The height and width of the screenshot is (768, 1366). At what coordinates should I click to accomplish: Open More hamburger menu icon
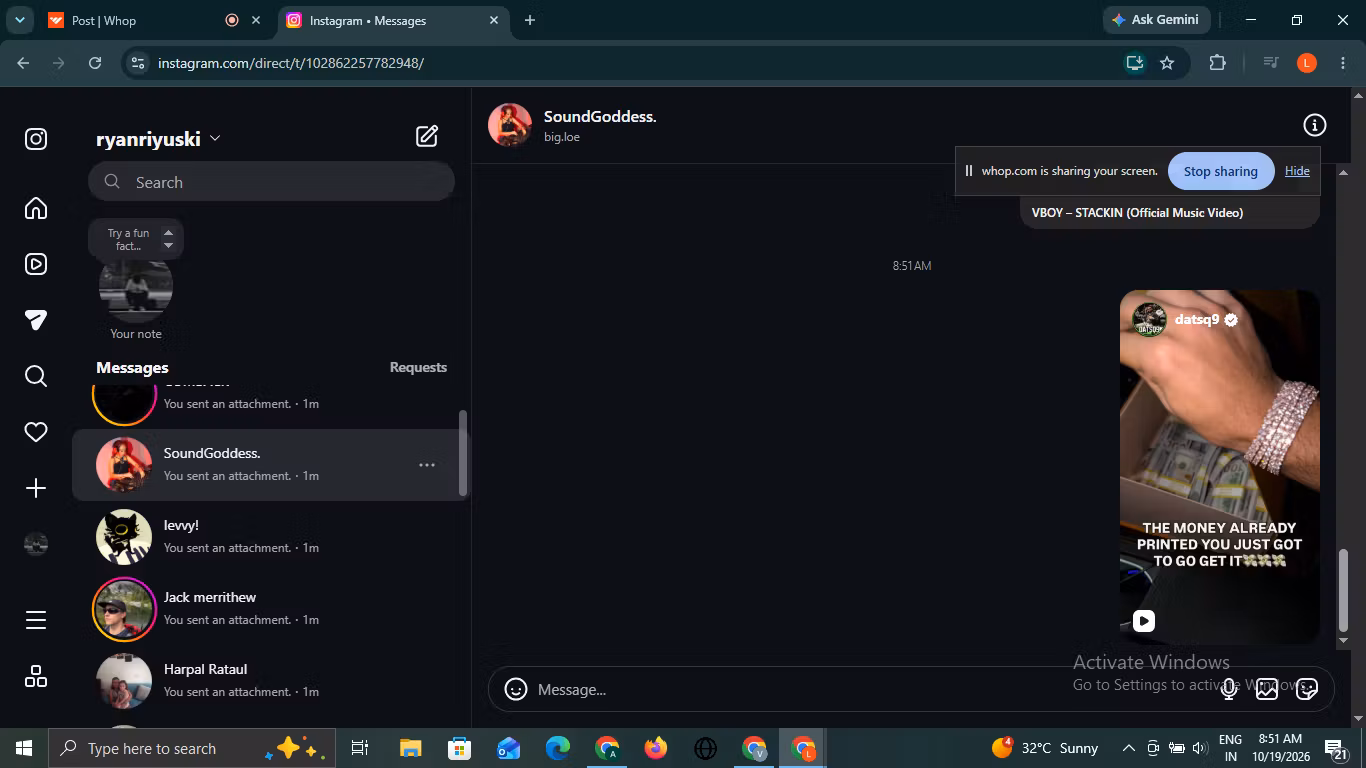tap(36, 620)
